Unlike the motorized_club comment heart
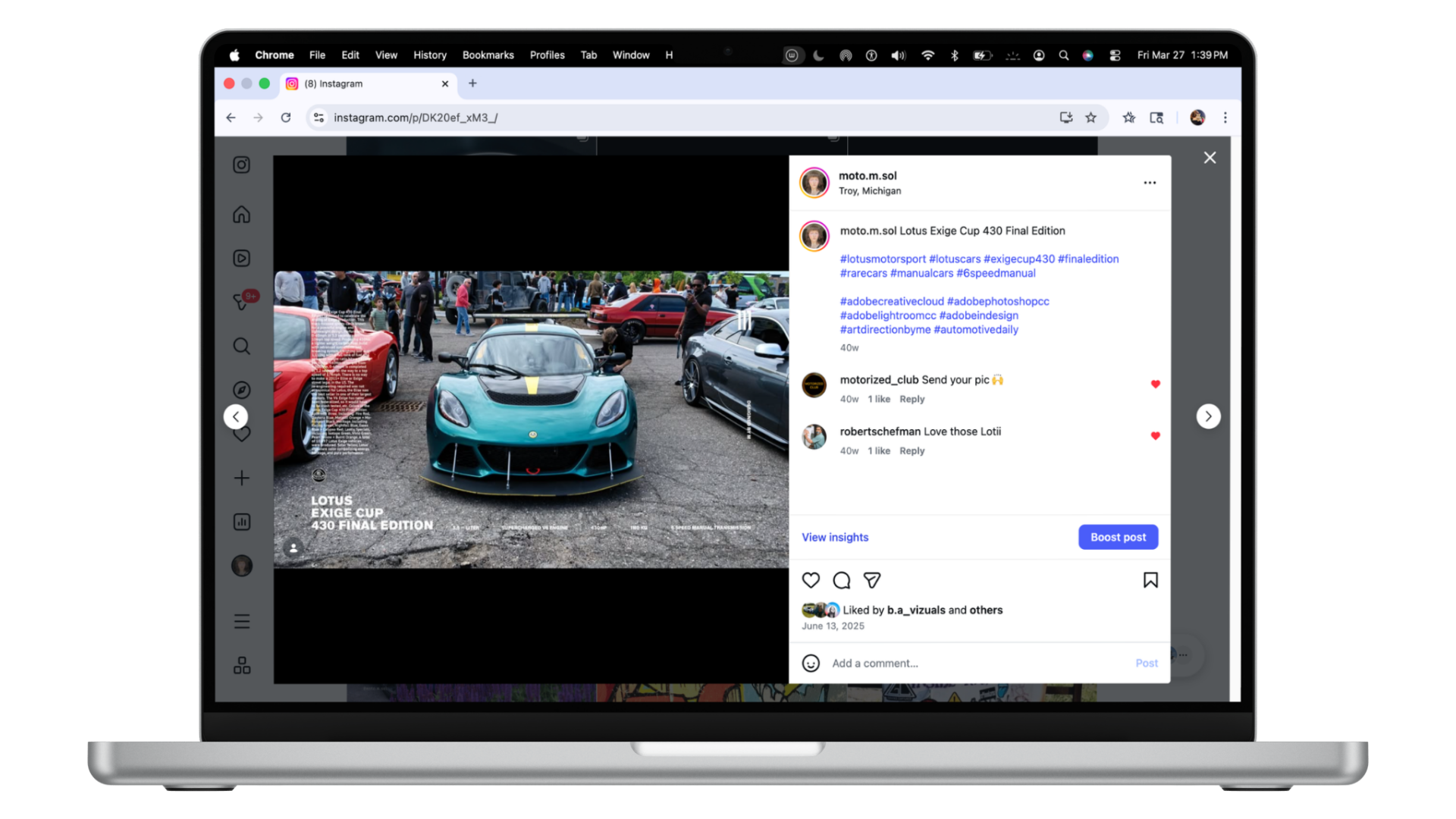Image resolution: width=1456 pixels, height=819 pixels. tap(1155, 384)
